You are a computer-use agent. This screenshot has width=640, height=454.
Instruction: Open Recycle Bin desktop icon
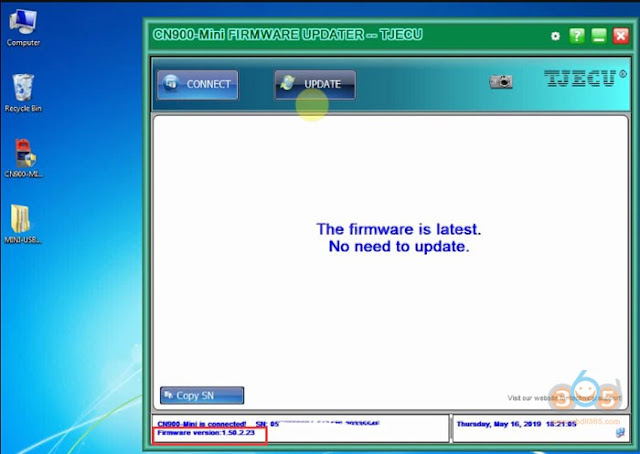click(x=23, y=93)
